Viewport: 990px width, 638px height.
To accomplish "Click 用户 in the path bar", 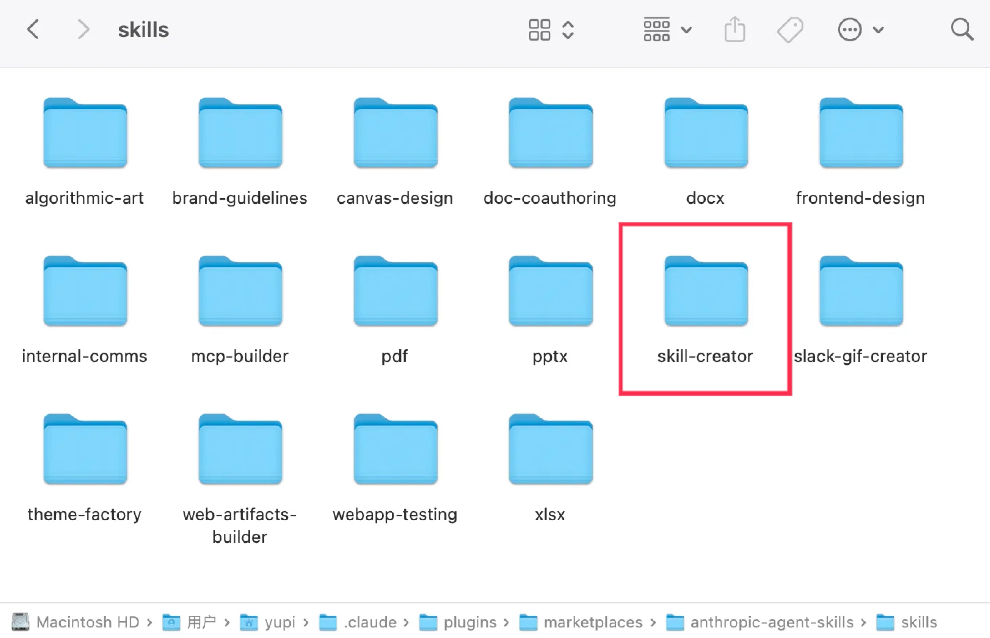I will point(189,622).
